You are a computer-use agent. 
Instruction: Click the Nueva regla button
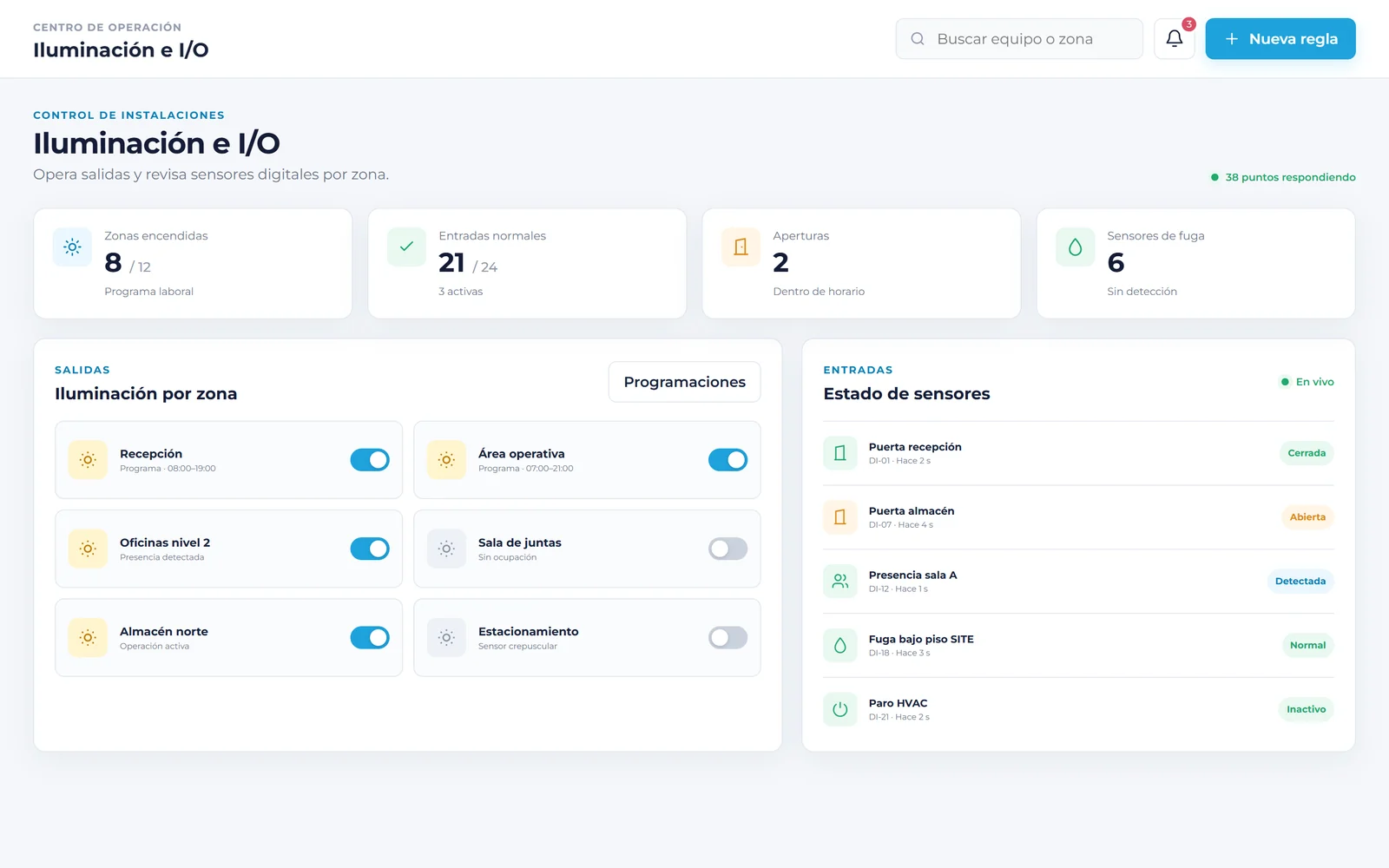tap(1280, 39)
